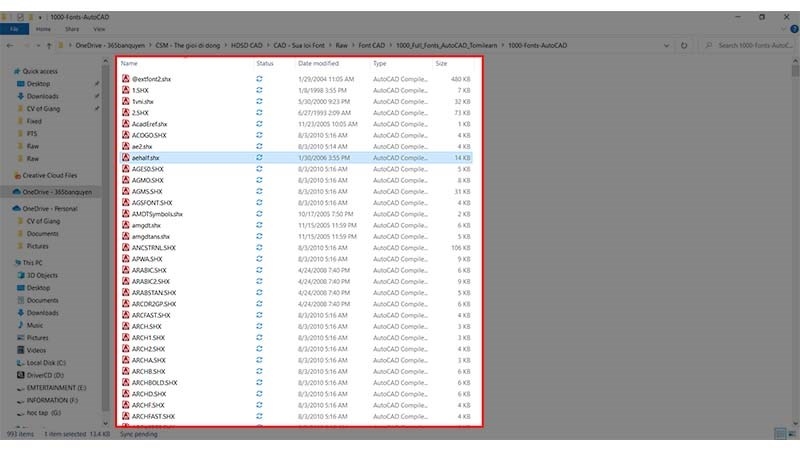Sort files by Date modified column
800x450 pixels.
[x=318, y=63]
